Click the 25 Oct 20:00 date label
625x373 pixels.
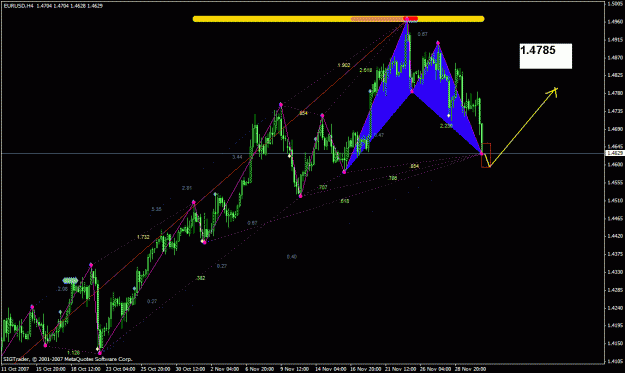tap(155, 369)
